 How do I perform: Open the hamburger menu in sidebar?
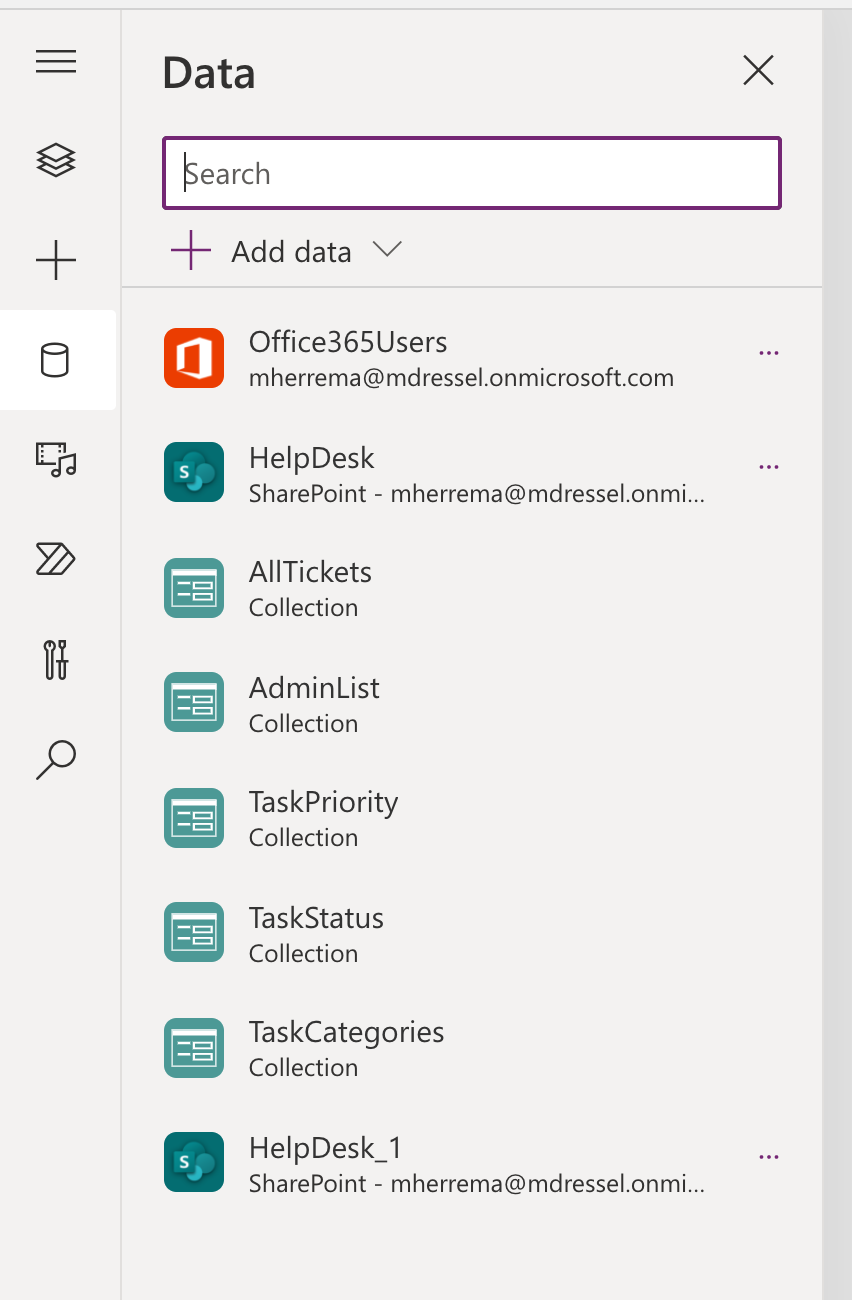tap(56, 62)
